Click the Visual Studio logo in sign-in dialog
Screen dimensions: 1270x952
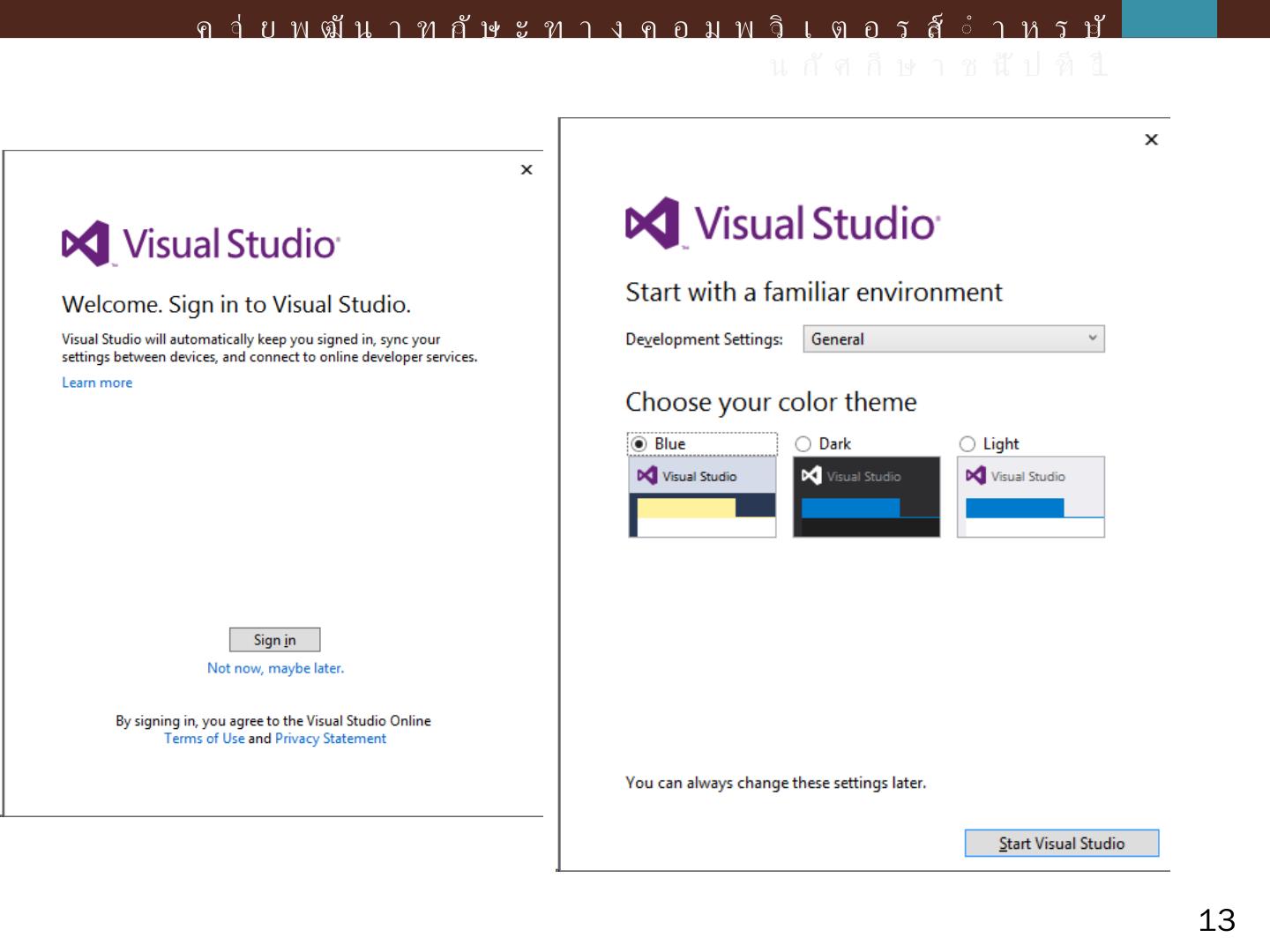[x=86, y=243]
